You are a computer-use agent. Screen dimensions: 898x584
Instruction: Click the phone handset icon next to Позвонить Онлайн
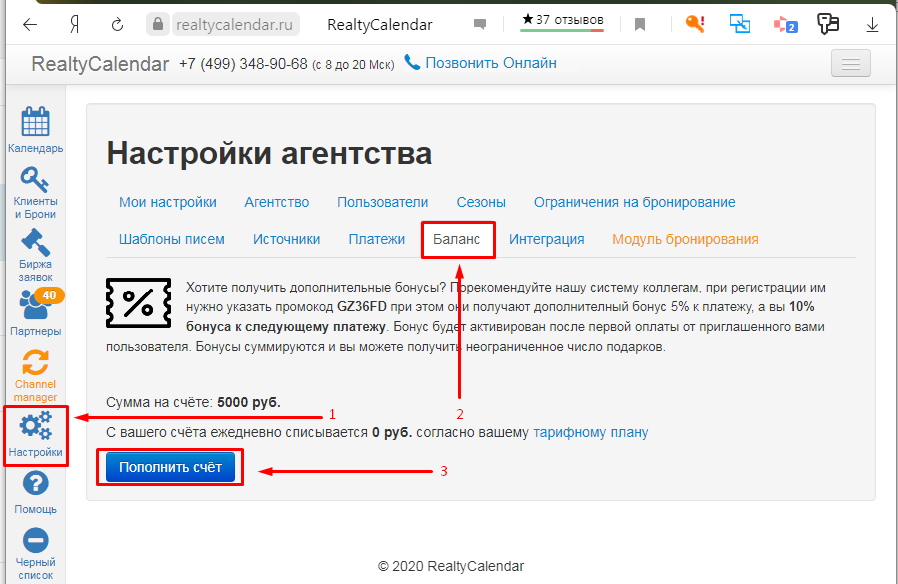(x=412, y=62)
